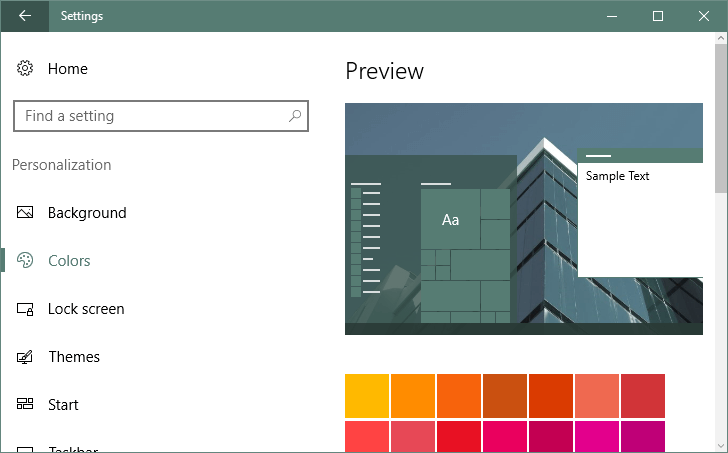Select the Background picture icon

click(x=25, y=213)
